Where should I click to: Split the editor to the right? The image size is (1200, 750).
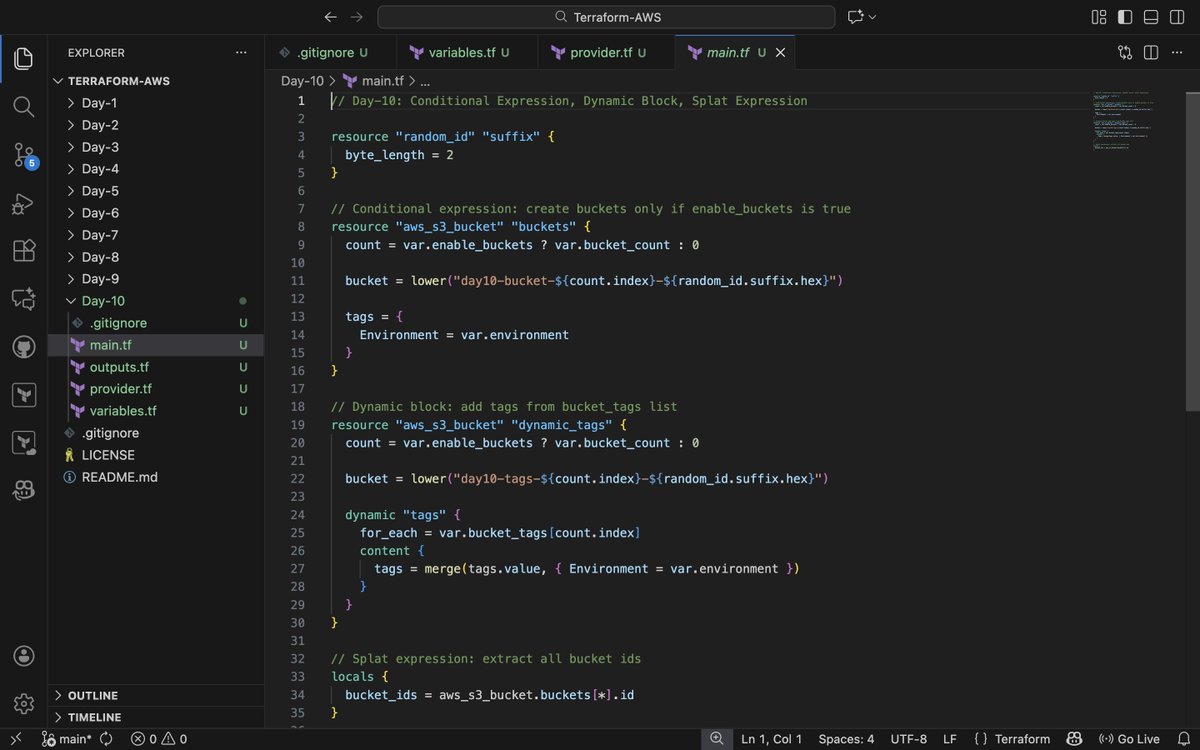tap(1151, 52)
